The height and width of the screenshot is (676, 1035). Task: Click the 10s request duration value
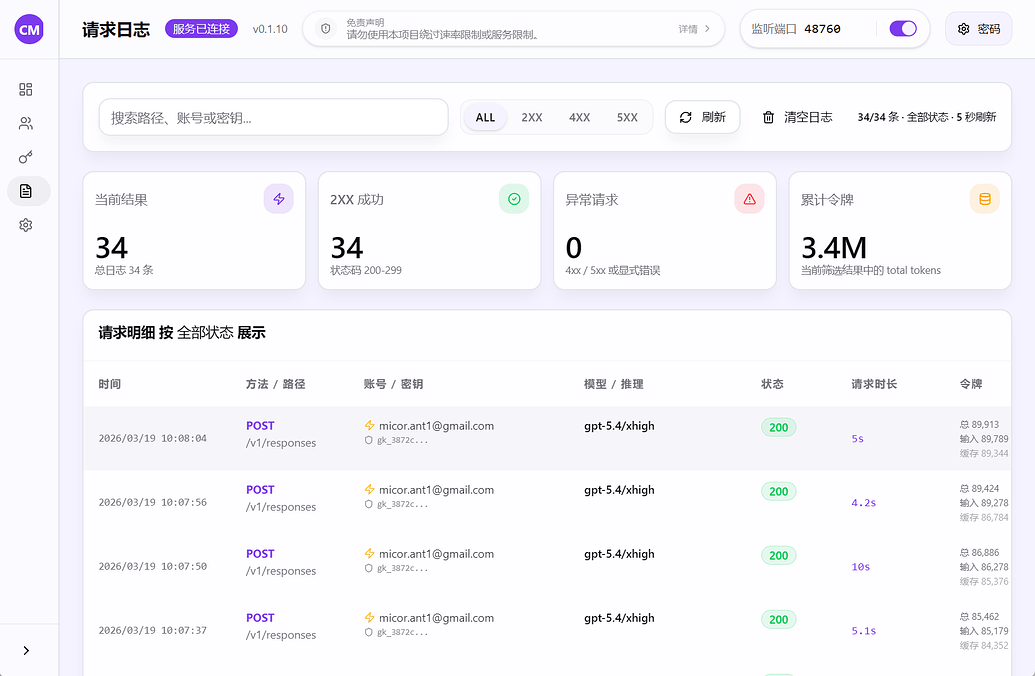(x=861, y=566)
